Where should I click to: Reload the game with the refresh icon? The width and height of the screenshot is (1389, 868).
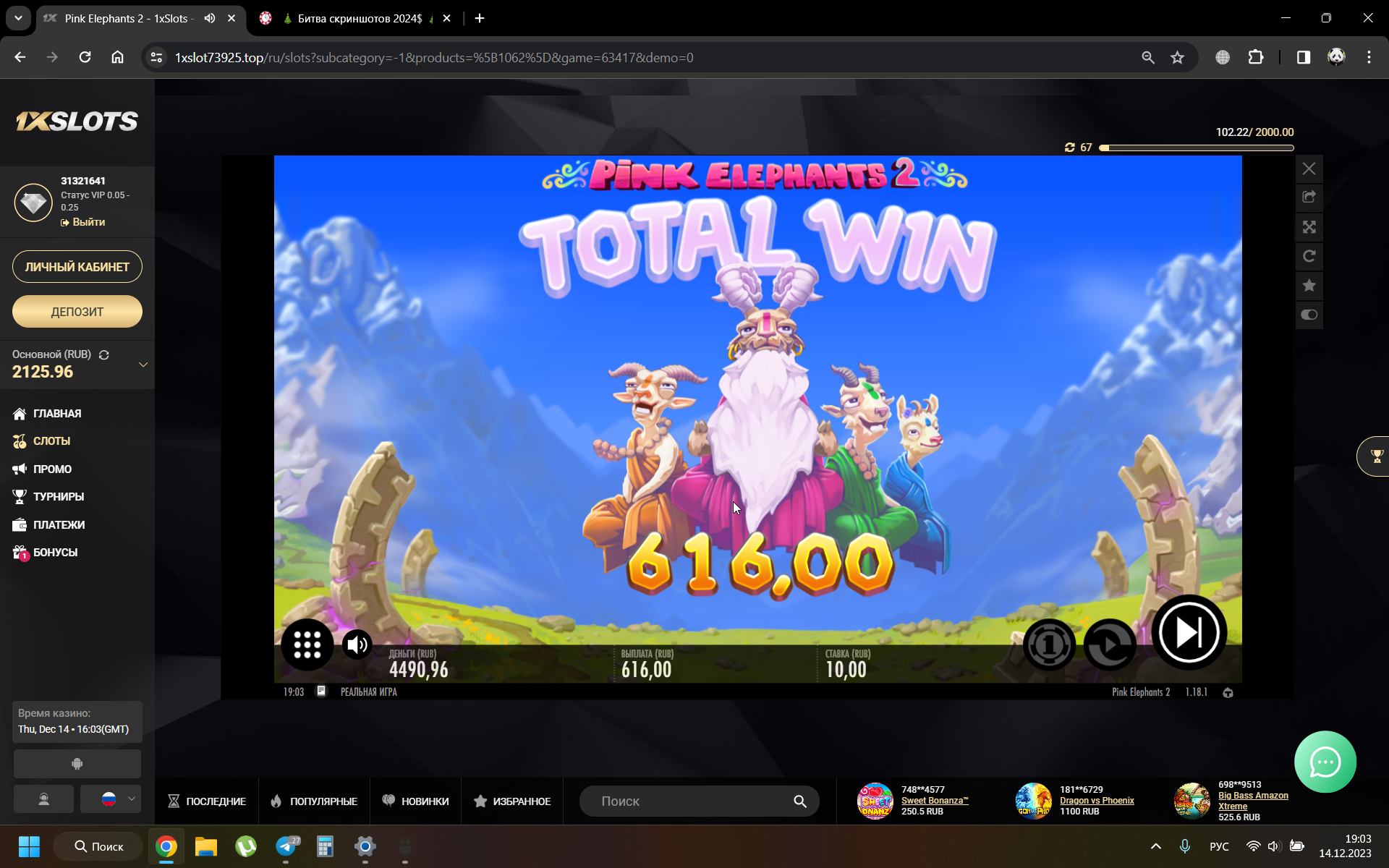[x=1309, y=256]
